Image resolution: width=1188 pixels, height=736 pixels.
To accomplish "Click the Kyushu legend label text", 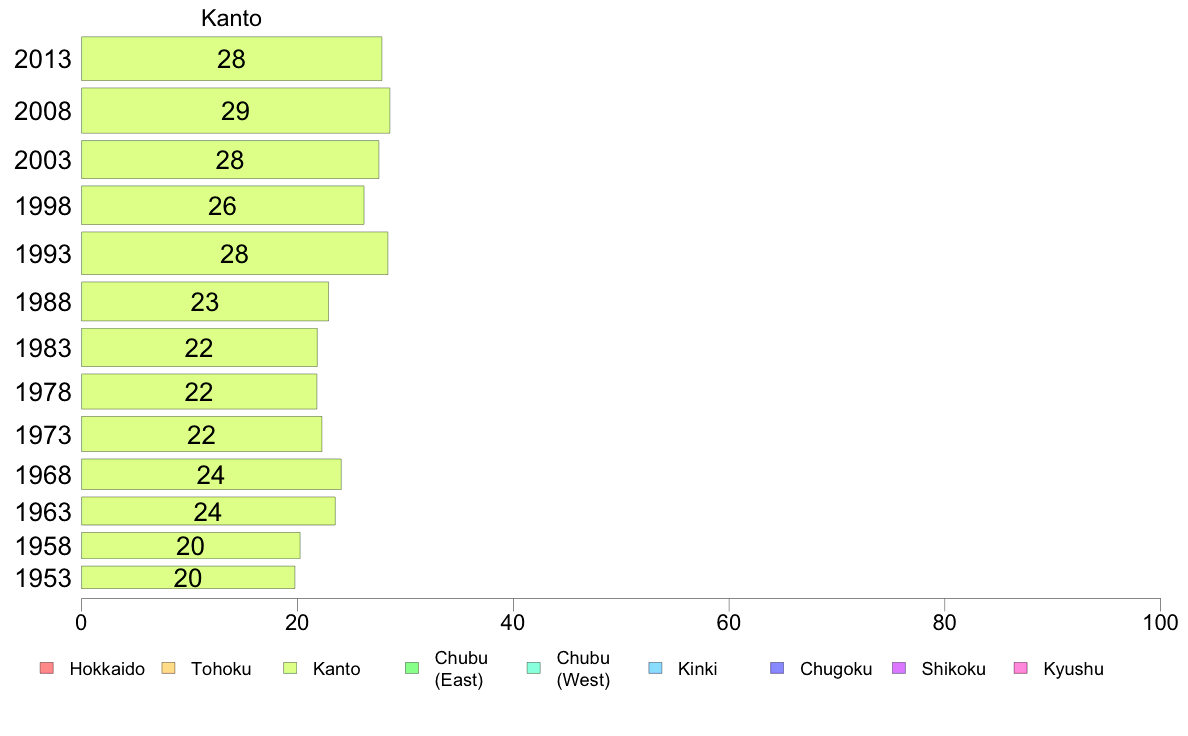I will 1073,669.
